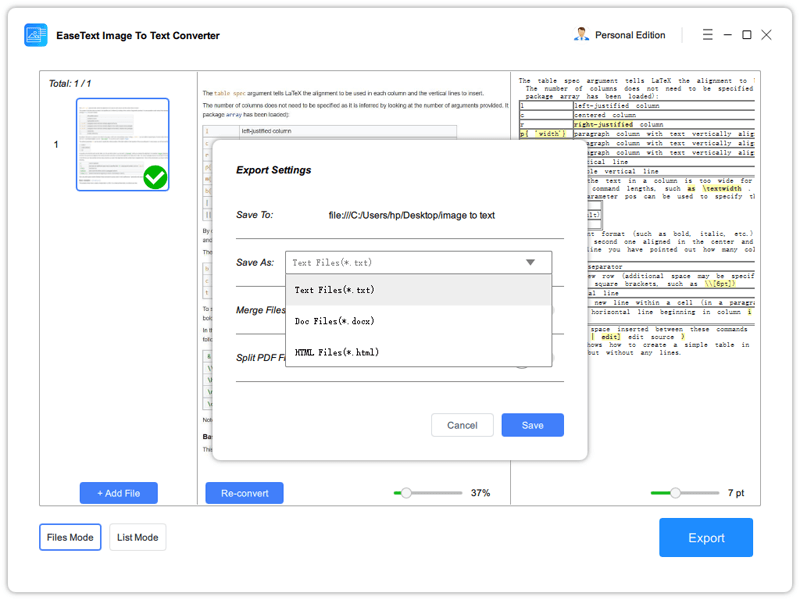The image size is (800, 600).
Task: Click the Personal Edition label
Action: pyautogui.click(x=630, y=35)
